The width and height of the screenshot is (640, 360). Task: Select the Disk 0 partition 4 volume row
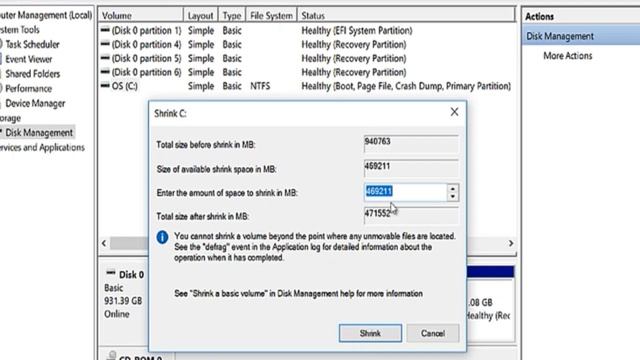click(307, 44)
